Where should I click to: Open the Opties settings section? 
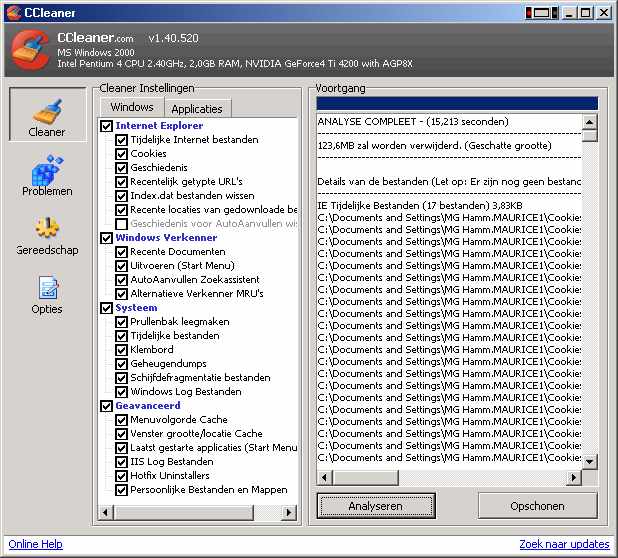tap(47, 294)
